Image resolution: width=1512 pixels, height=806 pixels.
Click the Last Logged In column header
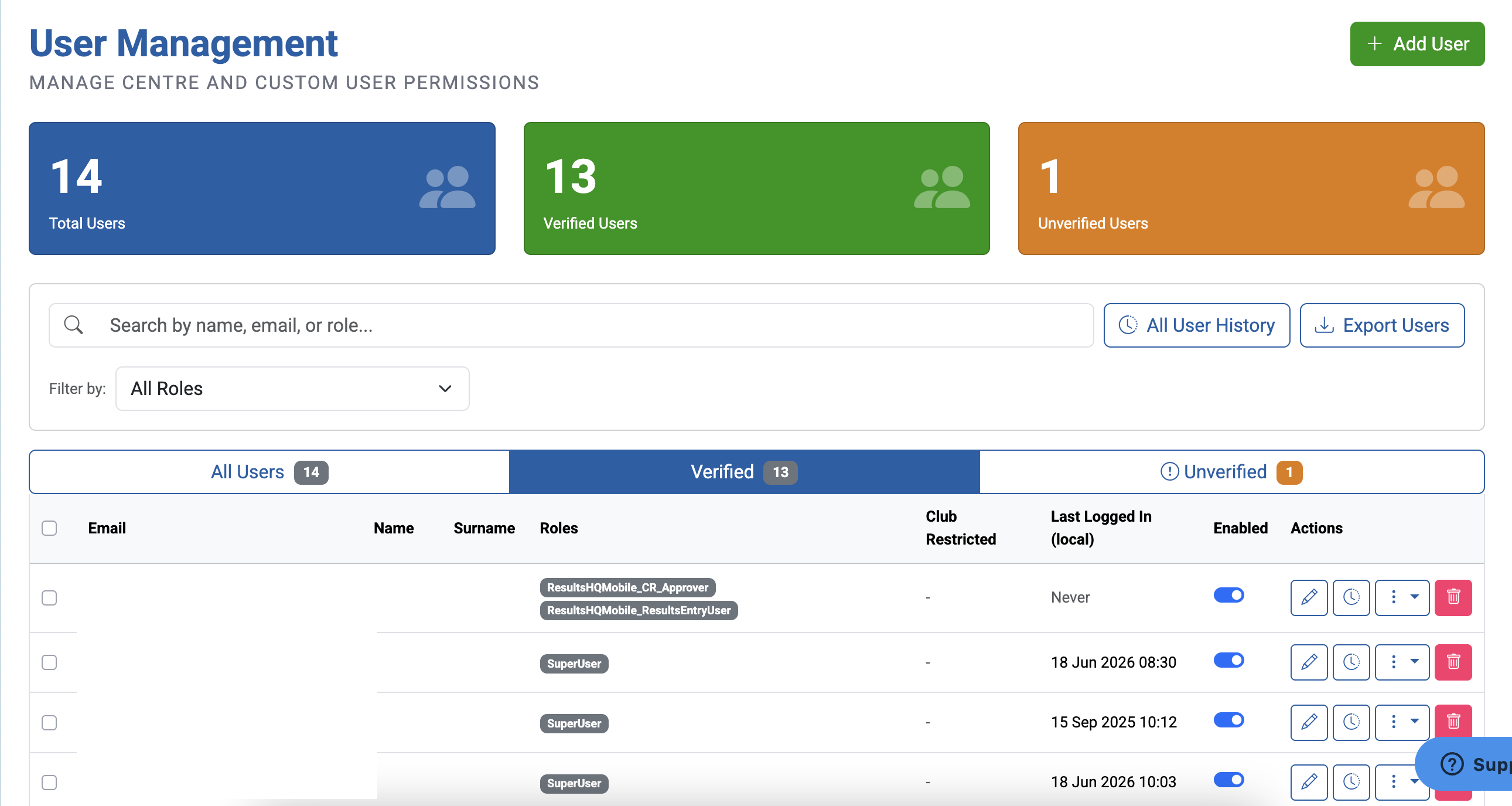(1101, 528)
